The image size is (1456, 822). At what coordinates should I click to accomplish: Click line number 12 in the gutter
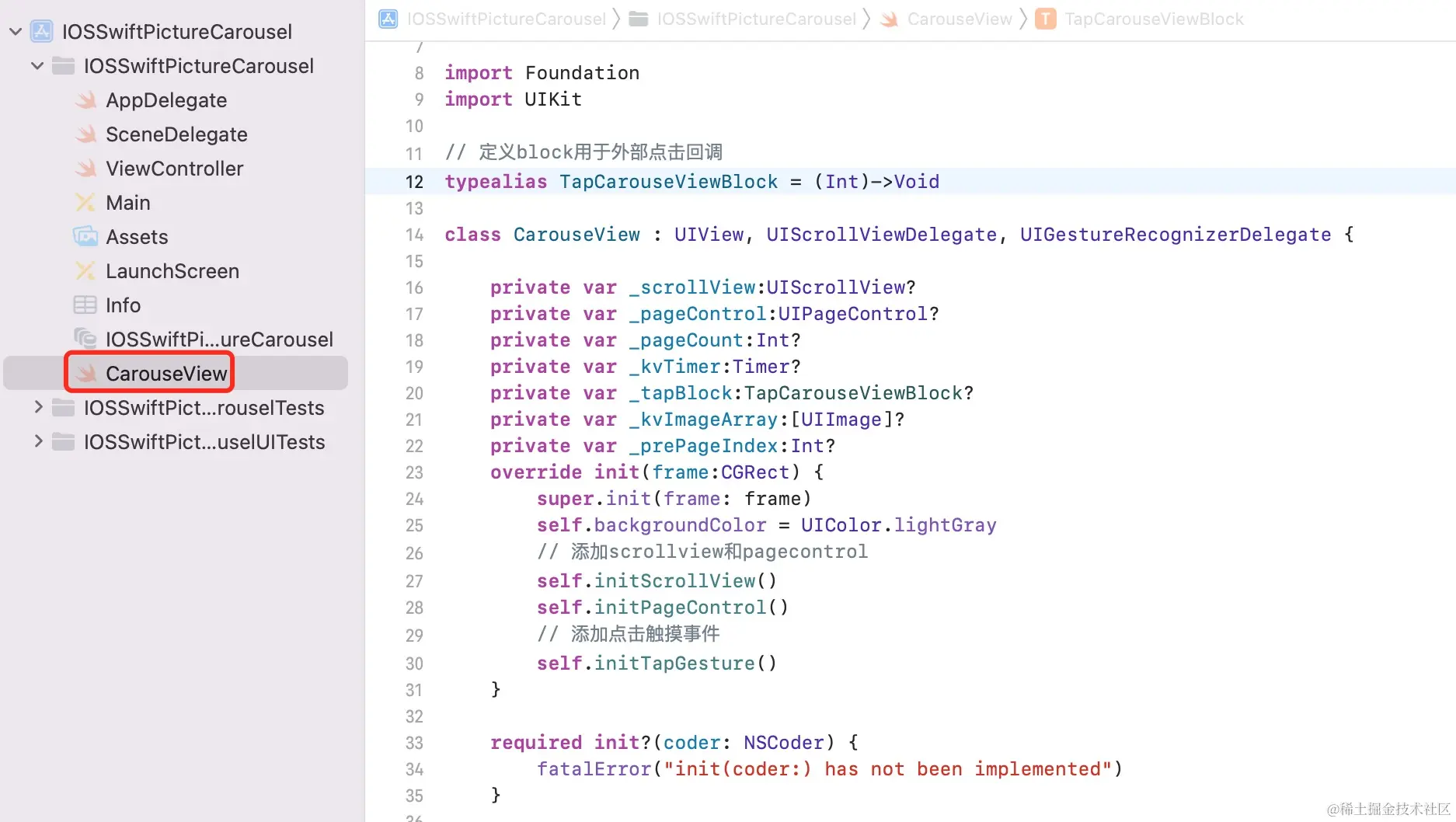pos(414,182)
